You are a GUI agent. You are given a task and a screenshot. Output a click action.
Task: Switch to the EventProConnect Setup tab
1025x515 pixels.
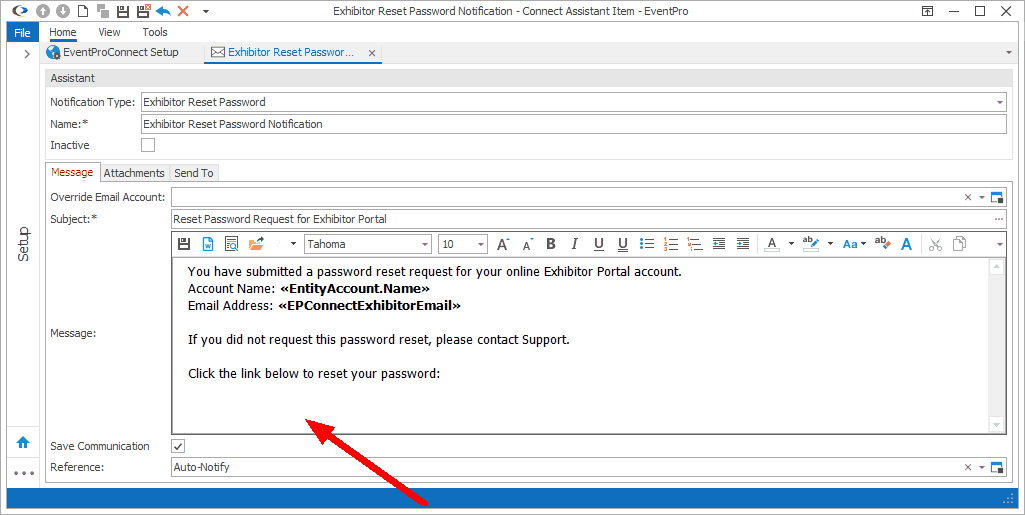[x=112, y=52]
